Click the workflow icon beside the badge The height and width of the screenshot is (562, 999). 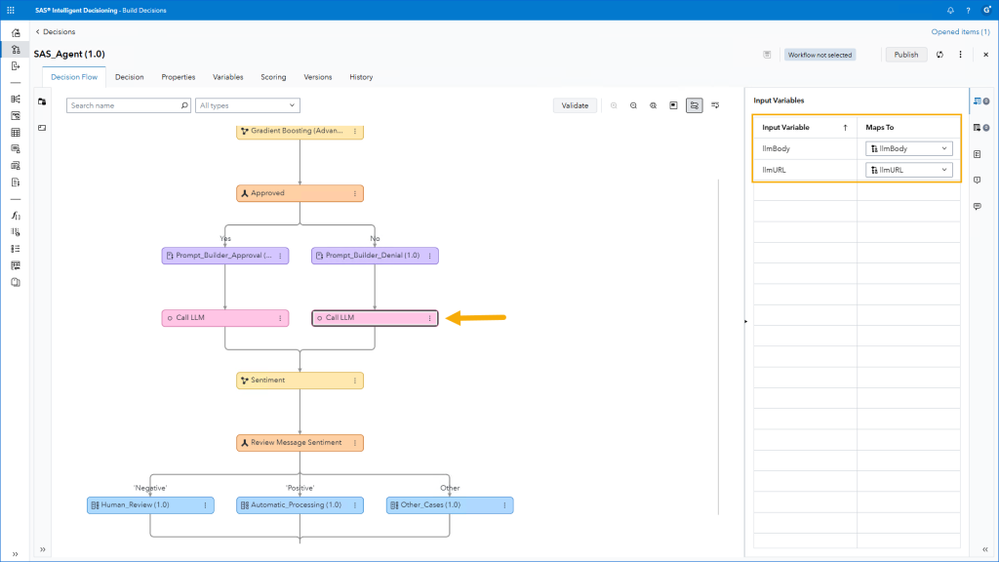[x=767, y=55]
